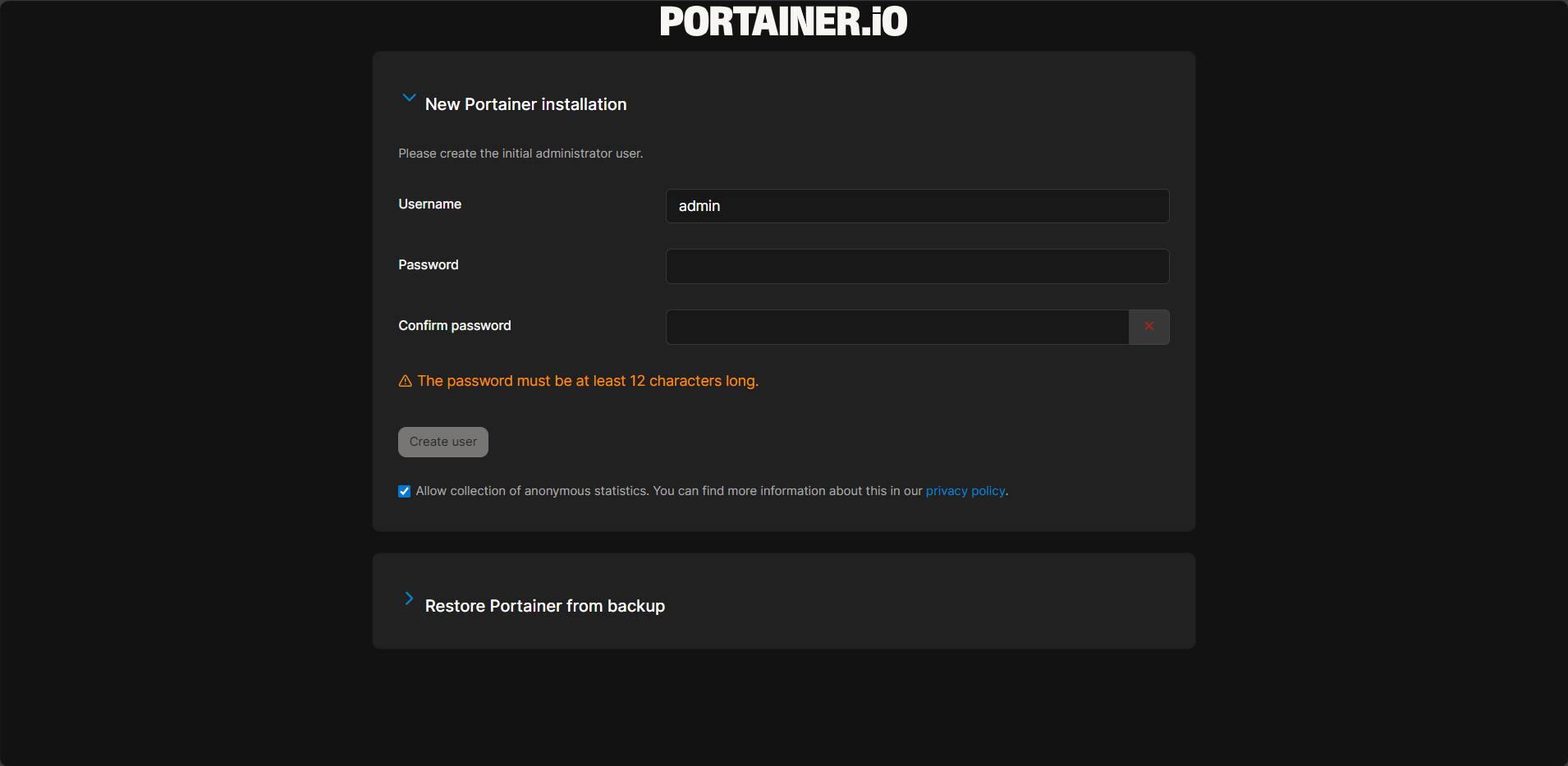Click the Restore Portainer from backup heading

[x=545, y=606]
